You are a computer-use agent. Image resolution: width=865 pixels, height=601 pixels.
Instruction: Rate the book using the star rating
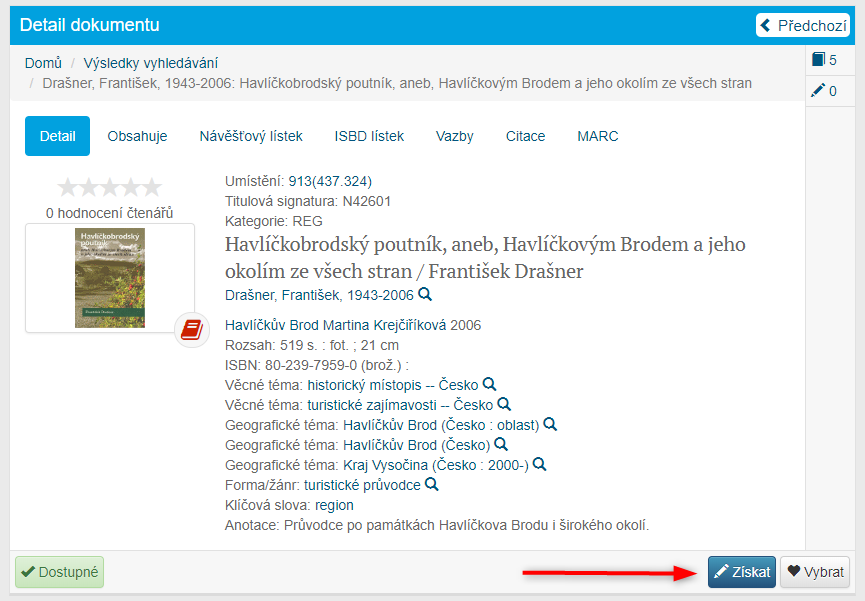coord(110,188)
